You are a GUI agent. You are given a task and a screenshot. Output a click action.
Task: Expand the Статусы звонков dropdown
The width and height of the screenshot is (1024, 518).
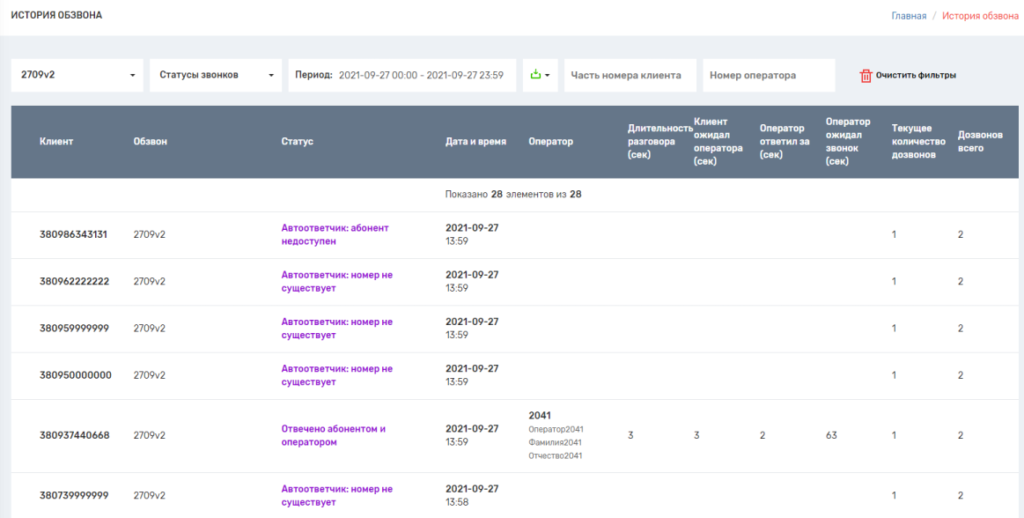tap(215, 75)
